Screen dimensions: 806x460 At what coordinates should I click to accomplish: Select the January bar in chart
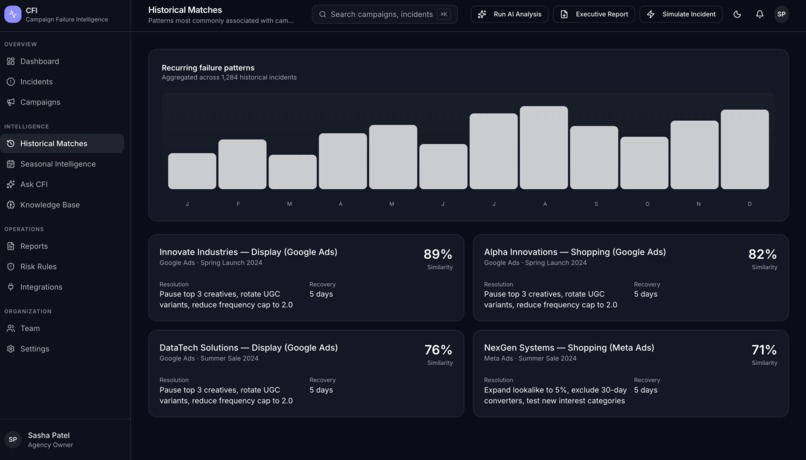click(x=192, y=171)
